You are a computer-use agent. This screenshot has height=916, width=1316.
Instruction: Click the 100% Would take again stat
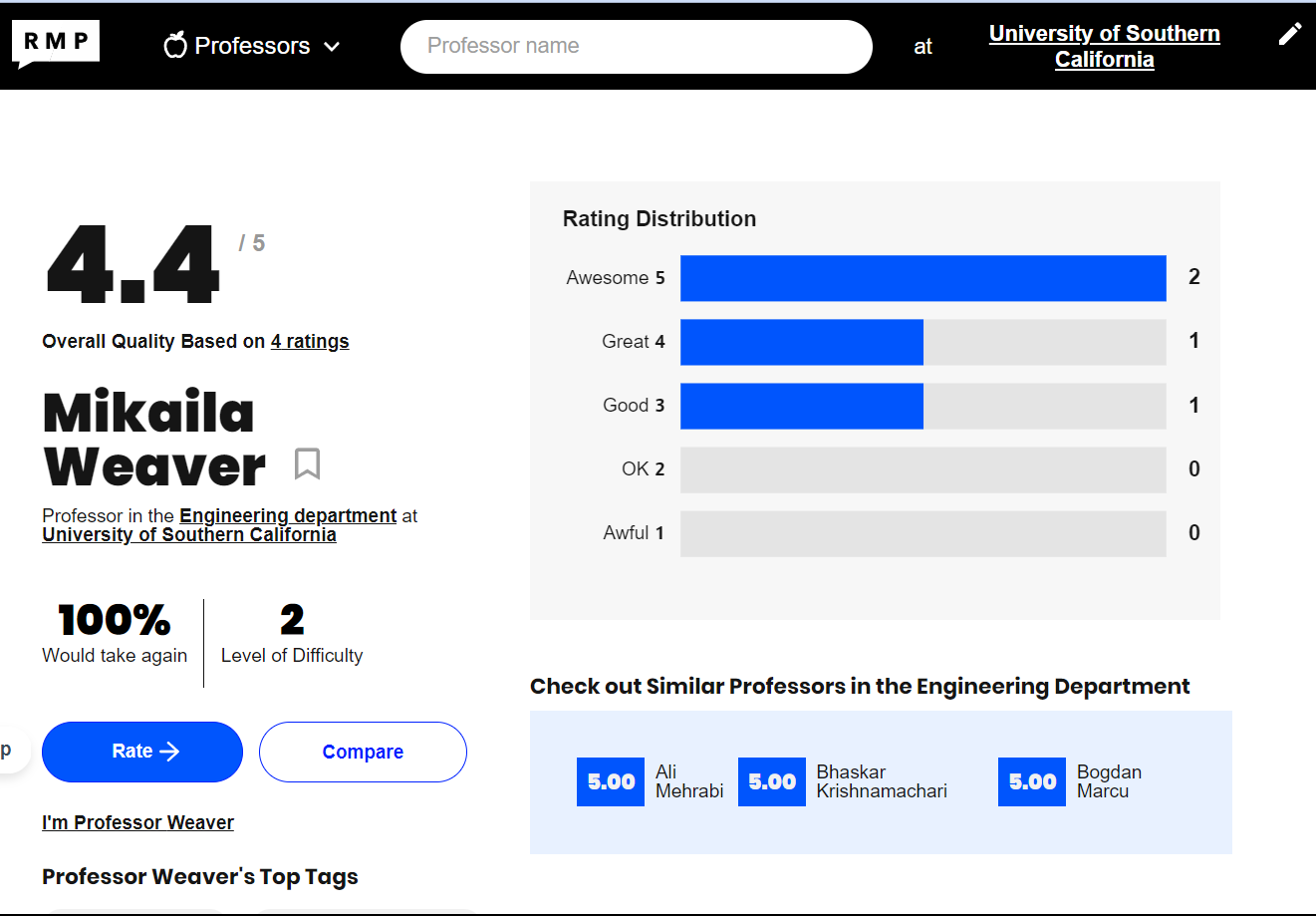click(x=115, y=634)
